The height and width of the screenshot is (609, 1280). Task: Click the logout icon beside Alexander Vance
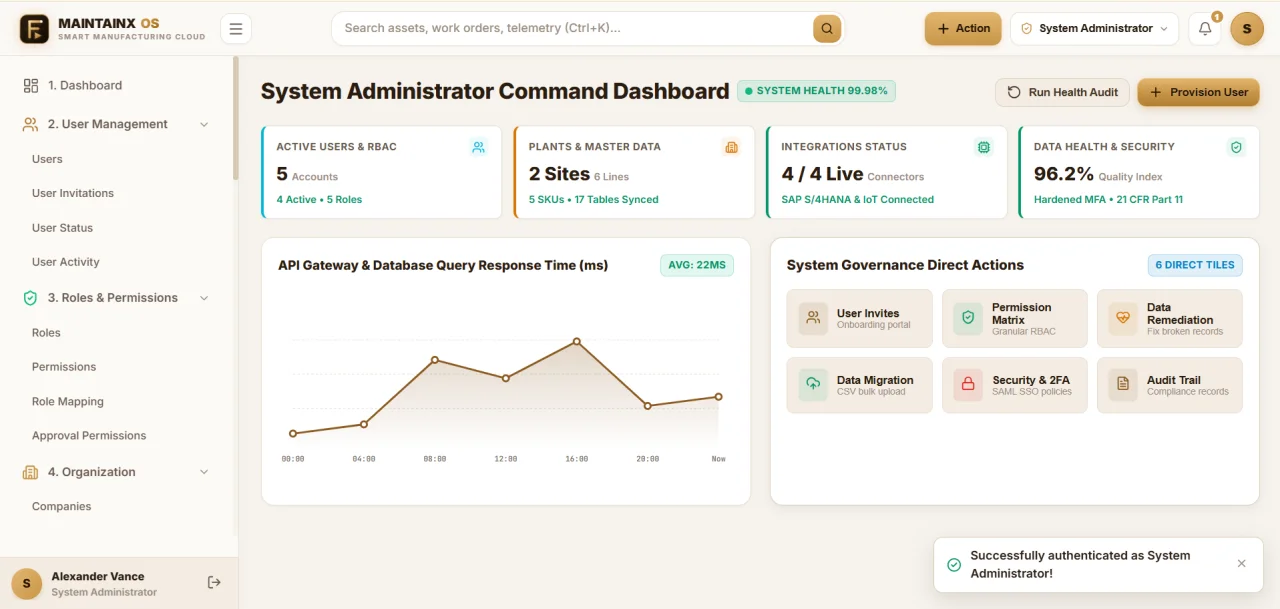[x=214, y=583]
